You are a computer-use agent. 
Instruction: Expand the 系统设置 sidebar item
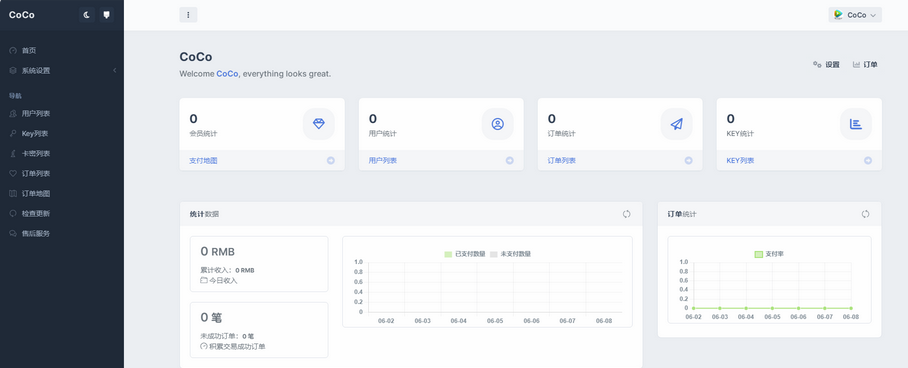(x=62, y=71)
